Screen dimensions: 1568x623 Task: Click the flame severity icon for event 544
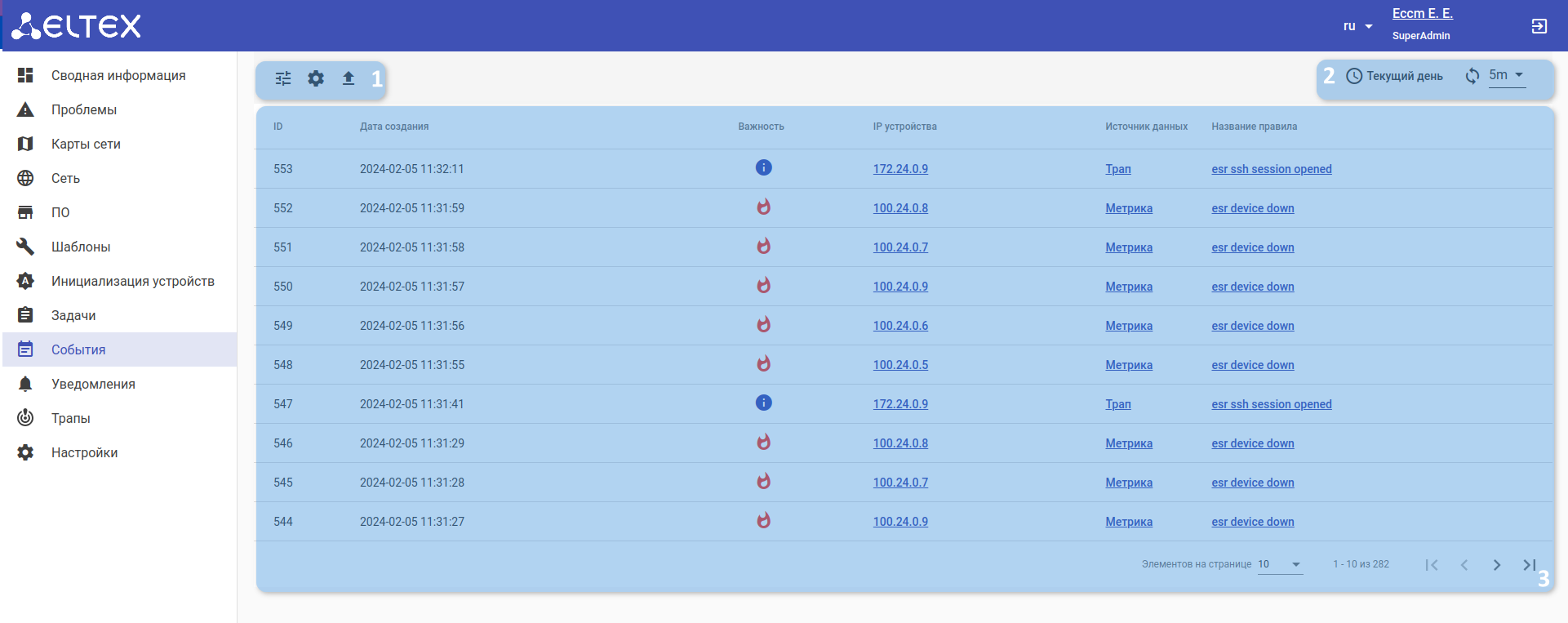pyautogui.click(x=763, y=520)
